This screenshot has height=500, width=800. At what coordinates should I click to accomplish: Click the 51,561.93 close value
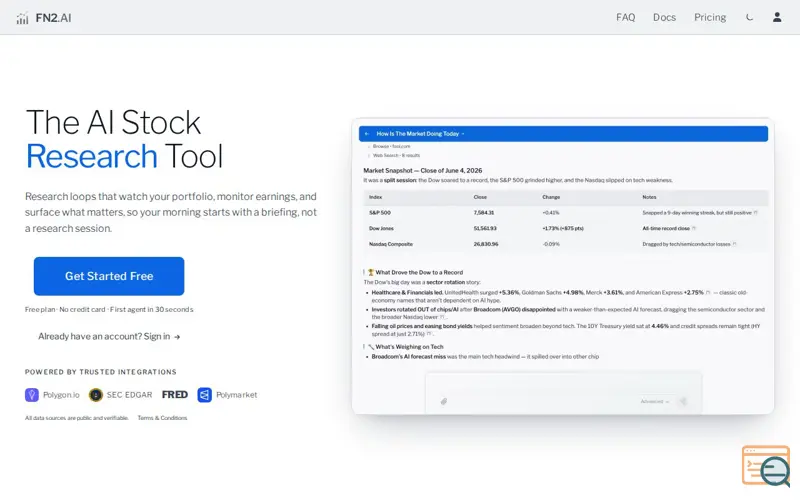[485, 229]
